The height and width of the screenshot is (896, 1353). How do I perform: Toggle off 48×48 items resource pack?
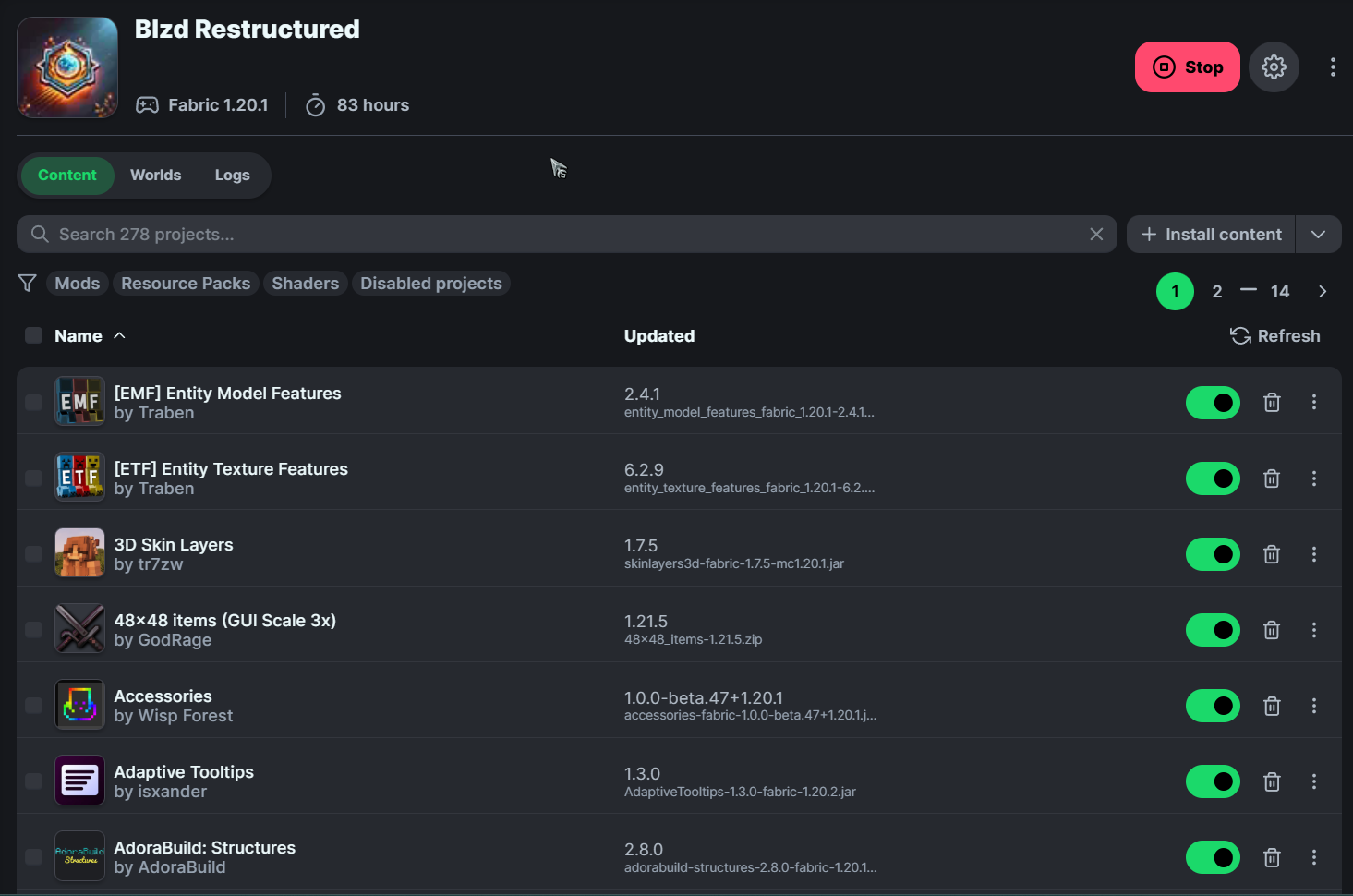(x=1212, y=630)
